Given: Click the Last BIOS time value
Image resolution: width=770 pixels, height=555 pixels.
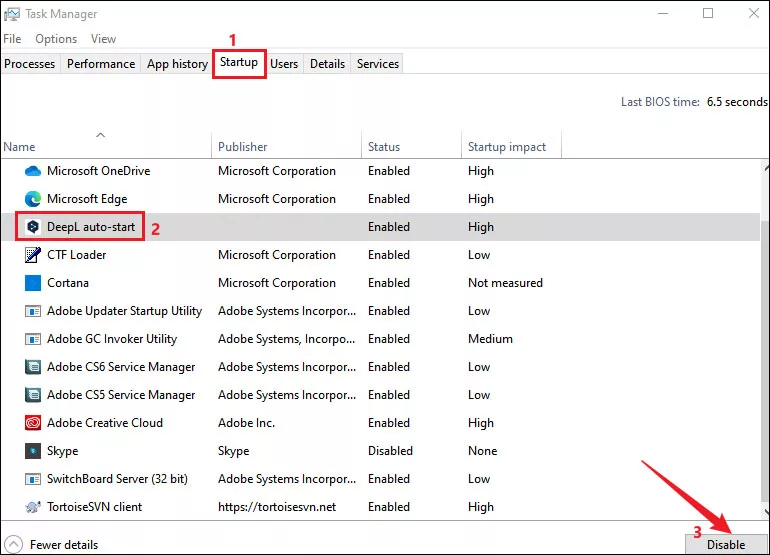Looking at the screenshot, I should click(x=737, y=102).
